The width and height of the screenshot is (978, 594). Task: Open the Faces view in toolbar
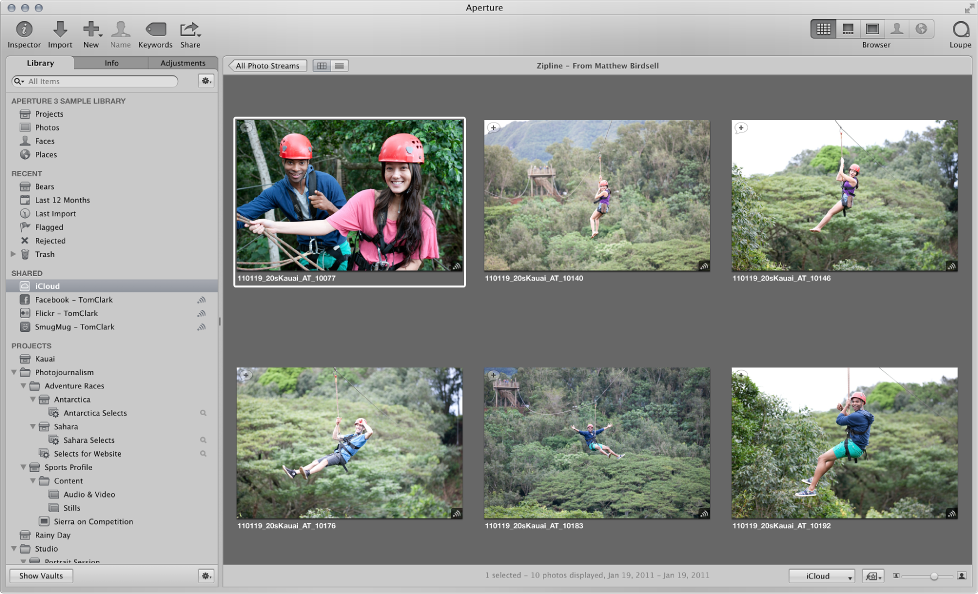[896, 29]
